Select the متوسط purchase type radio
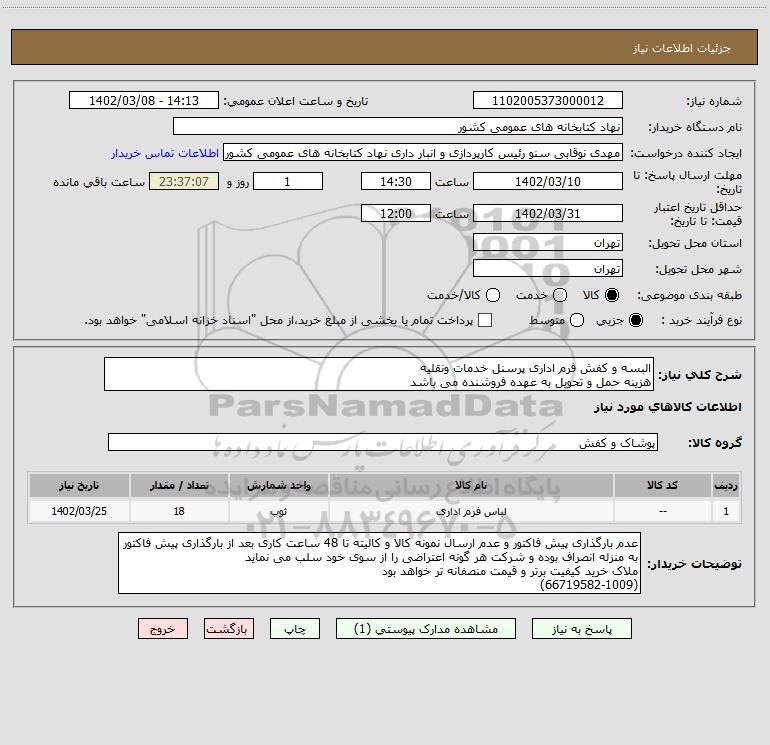 click(x=577, y=320)
